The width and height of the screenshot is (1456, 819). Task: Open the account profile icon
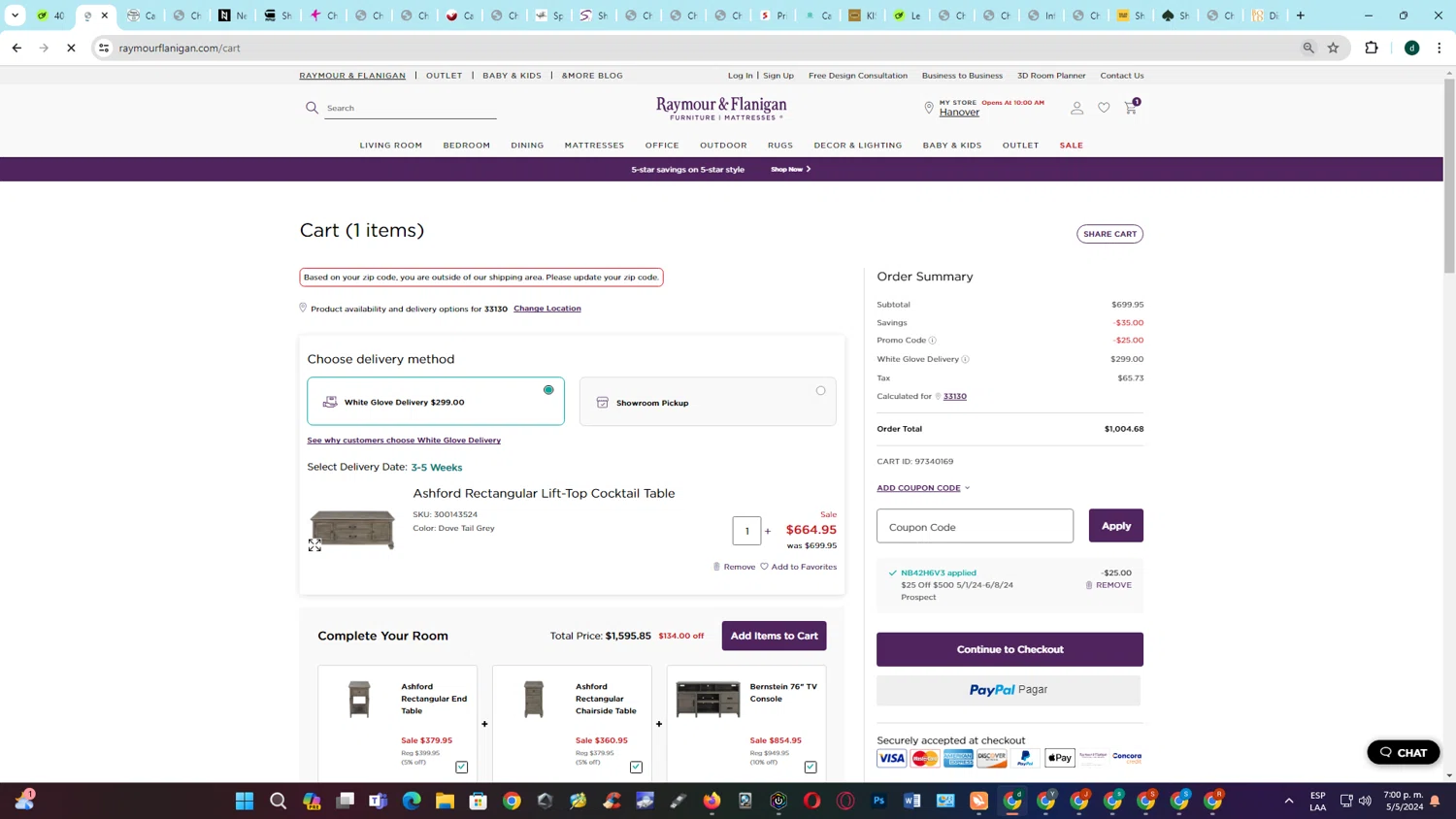[x=1076, y=108]
